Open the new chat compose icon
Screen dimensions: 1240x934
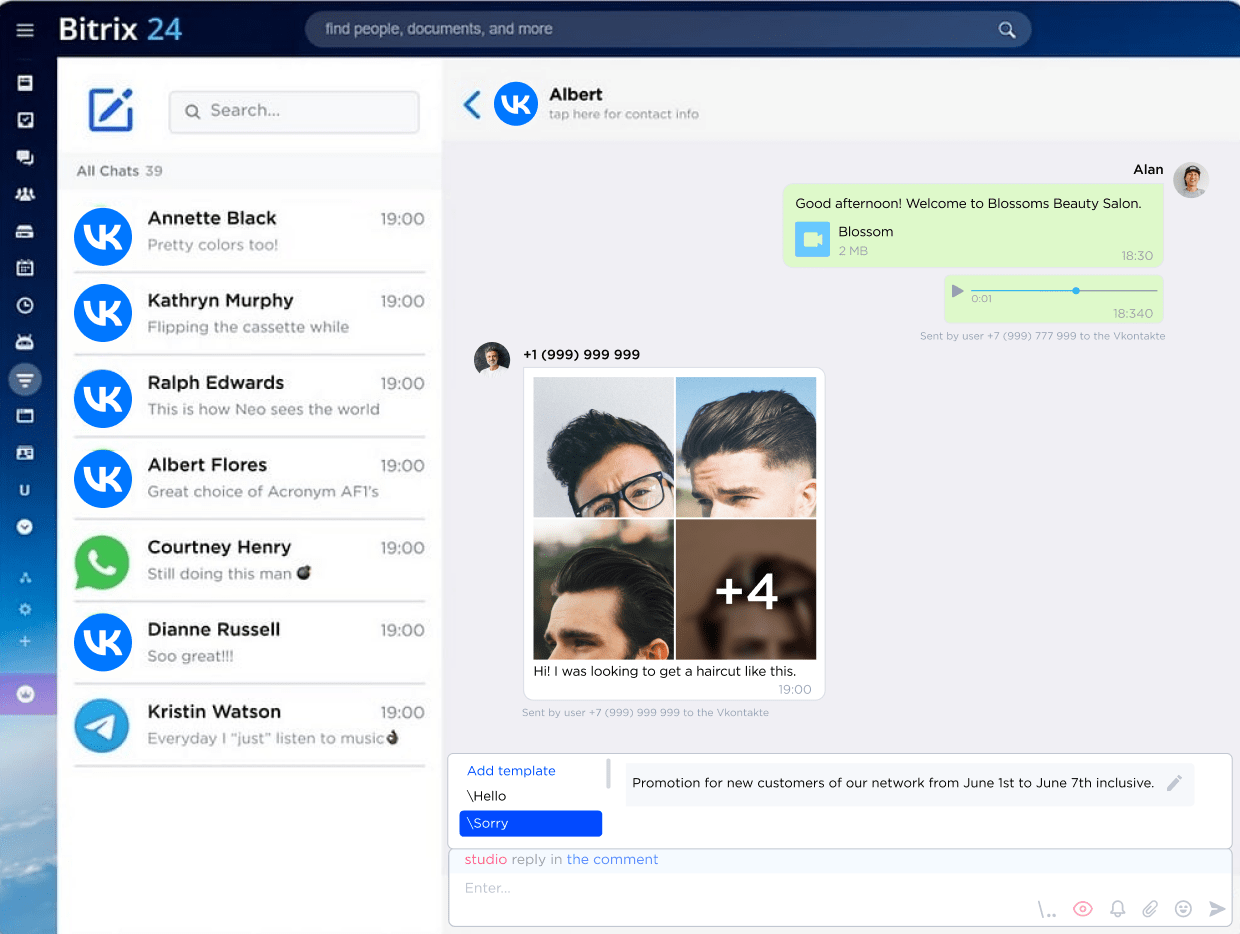coord(111,111)
